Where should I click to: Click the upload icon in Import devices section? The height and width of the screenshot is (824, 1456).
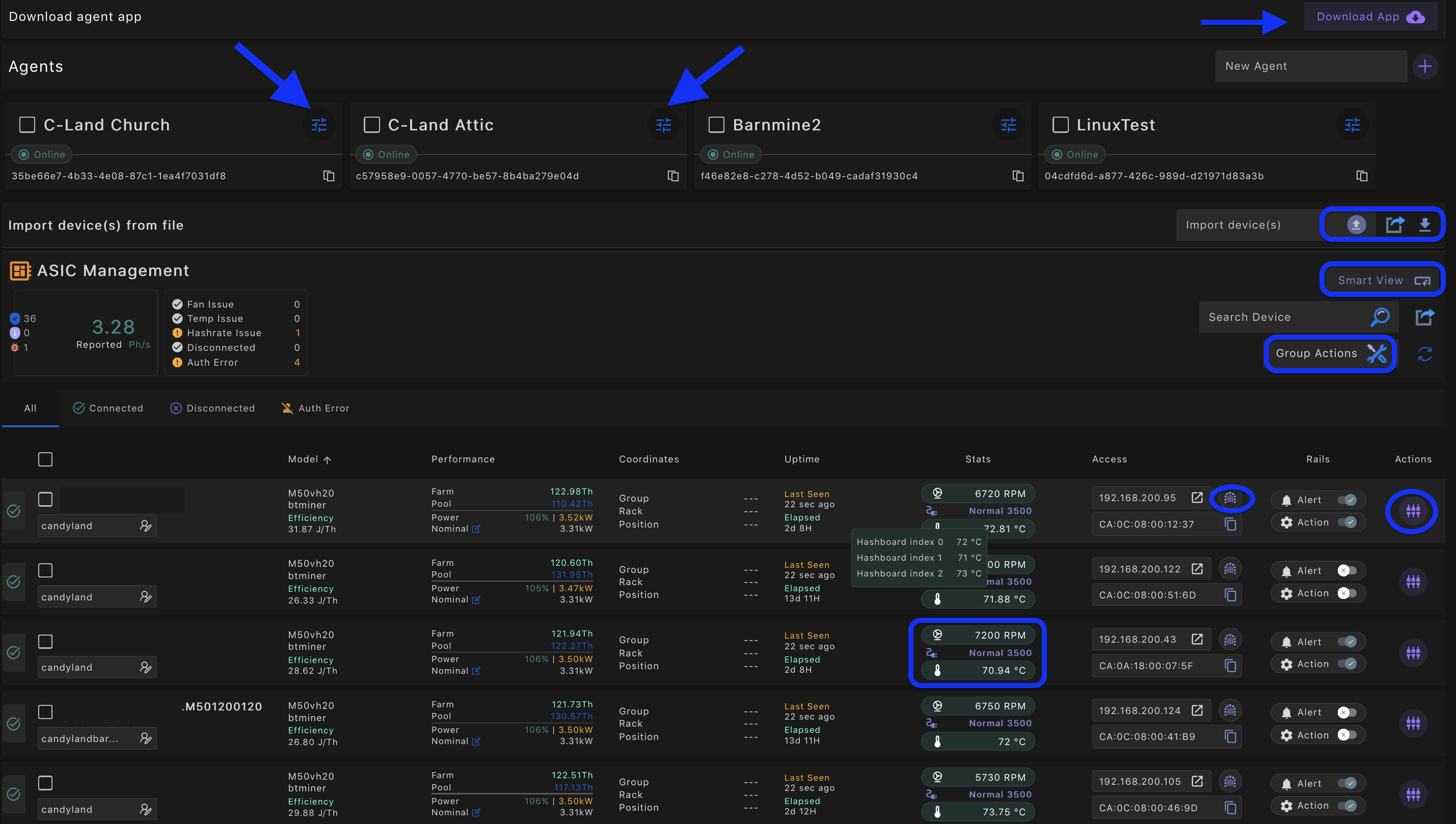tap(1356, 224)
